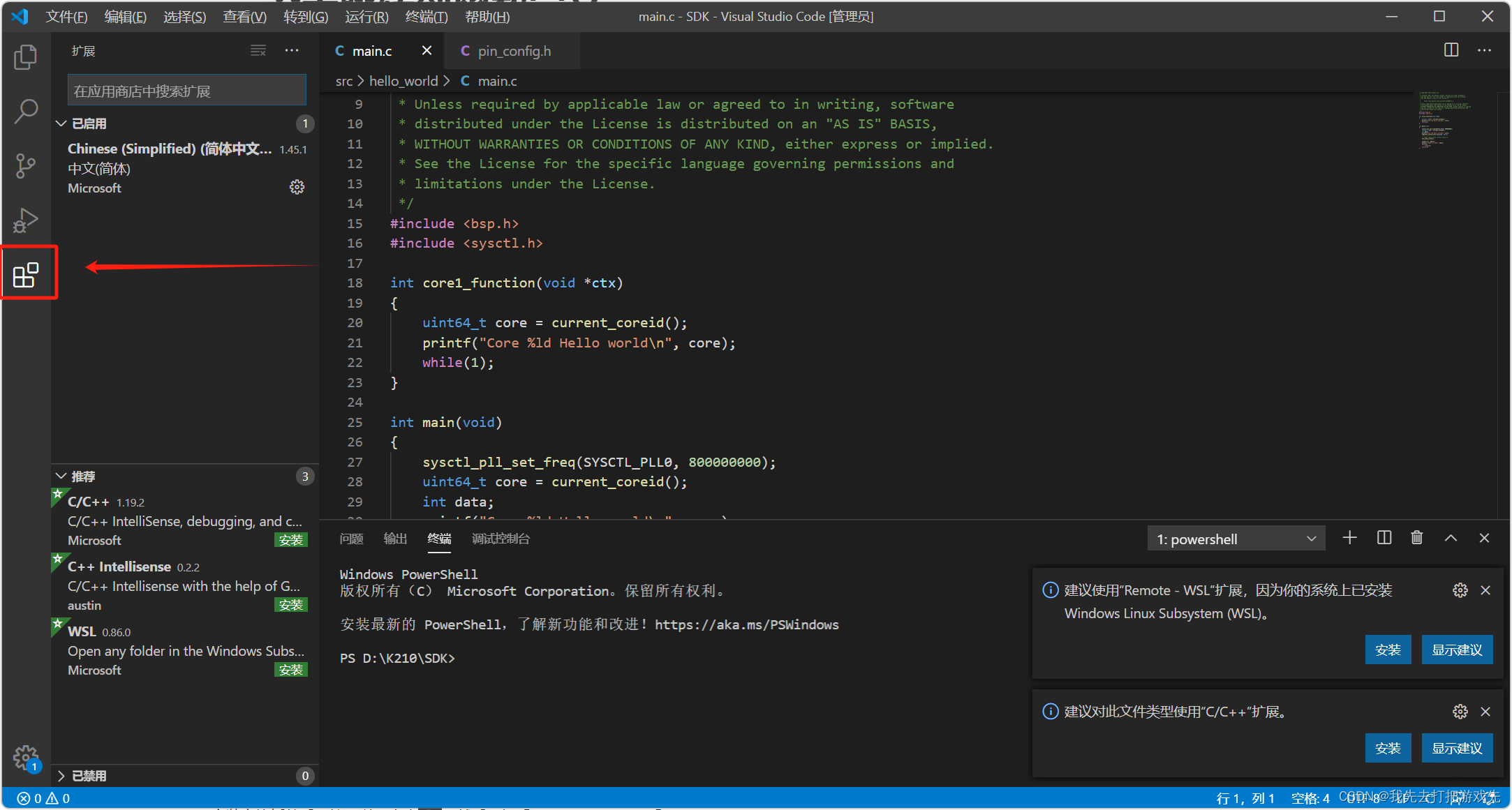The image size is (1512, 810).
Task: Open the 编辑(E) menu
Action: coord(126,17)
